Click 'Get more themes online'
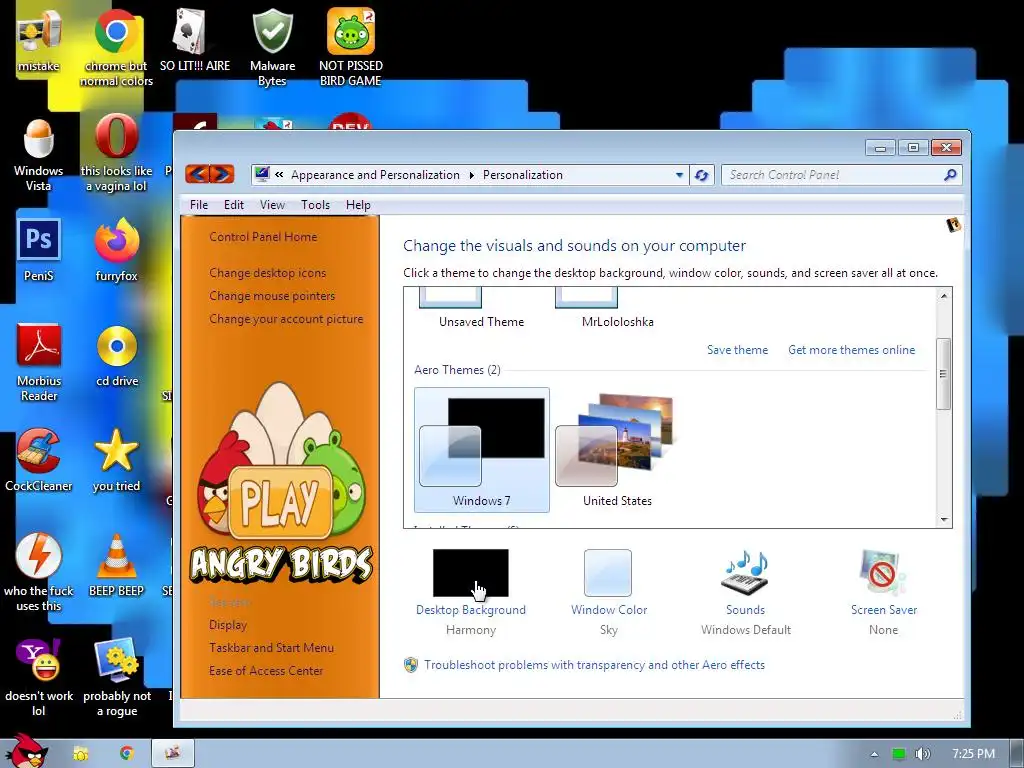This screenshot has width=1024, height=768. pyautogui.click(x=852, y=350)
